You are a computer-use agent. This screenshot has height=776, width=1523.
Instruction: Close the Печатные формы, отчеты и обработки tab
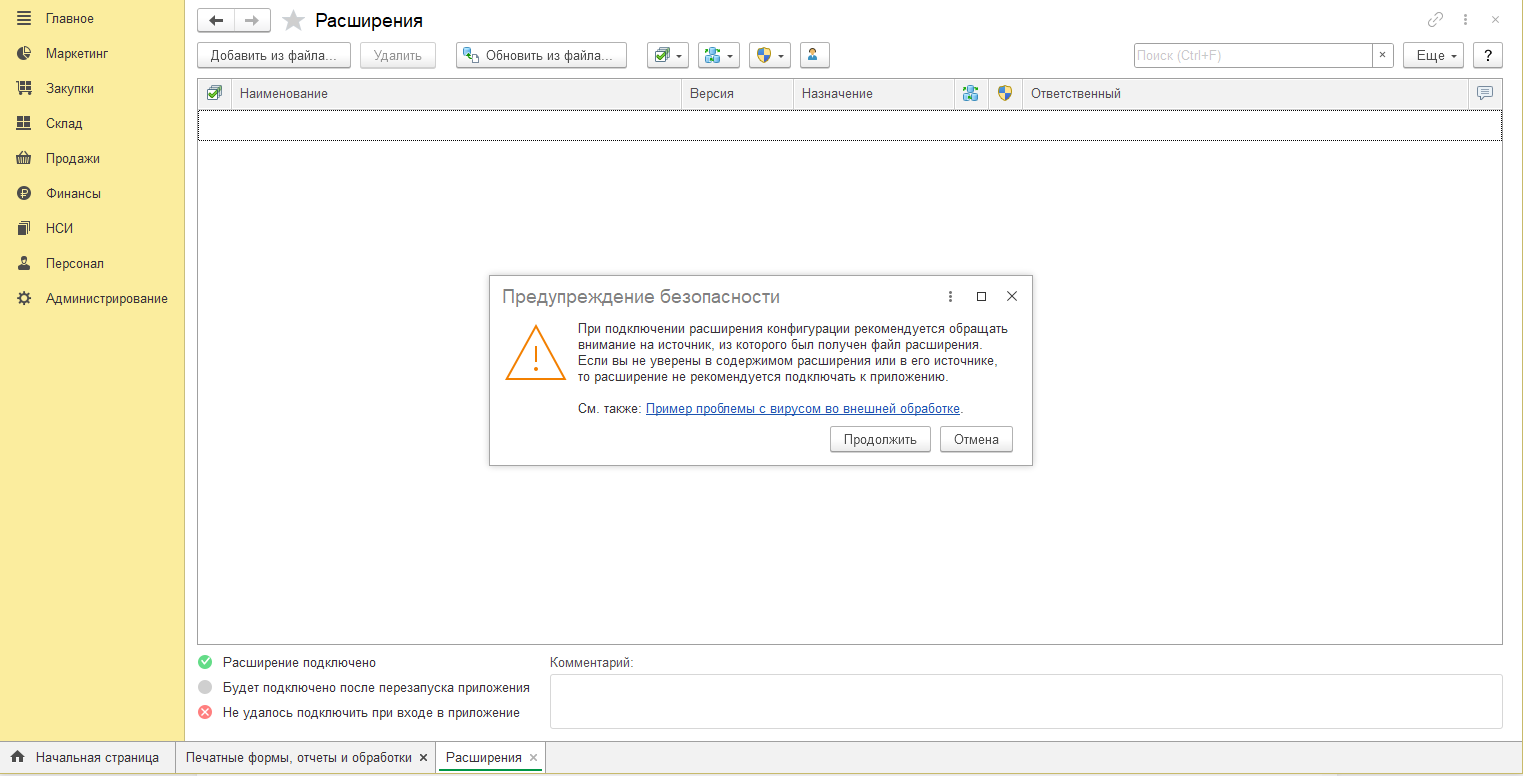423,758
